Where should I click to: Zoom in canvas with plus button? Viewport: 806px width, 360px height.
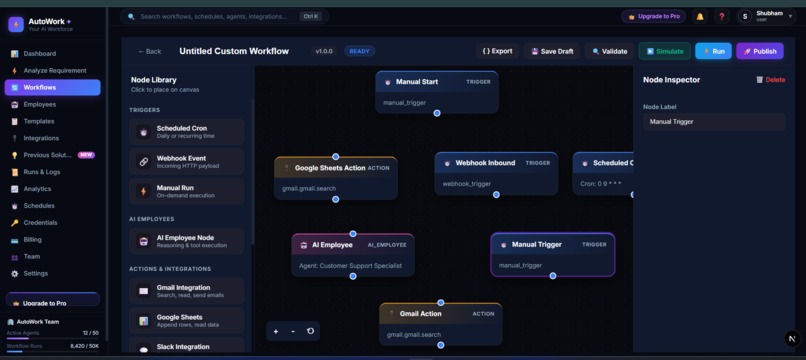point(276,331)
